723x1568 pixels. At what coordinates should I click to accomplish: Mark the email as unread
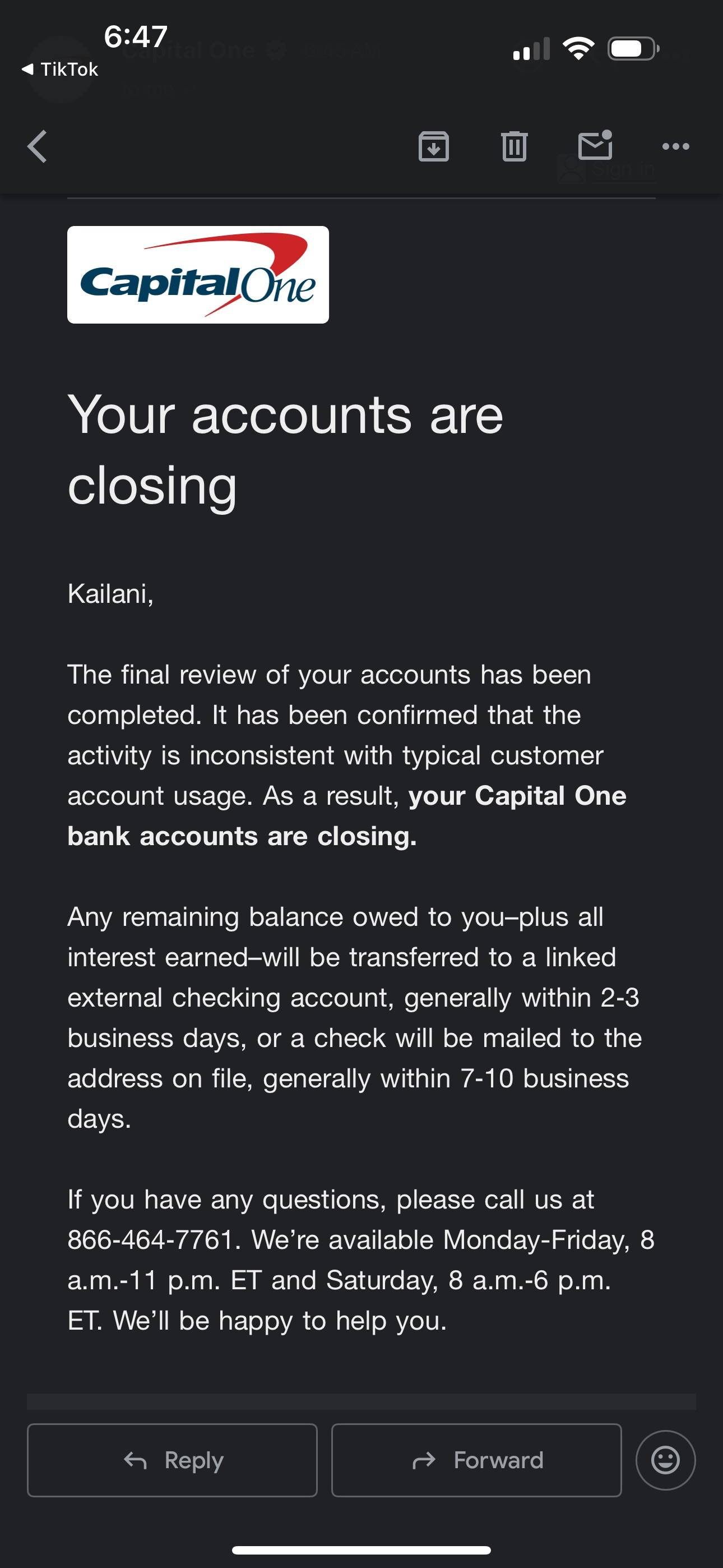595,145
